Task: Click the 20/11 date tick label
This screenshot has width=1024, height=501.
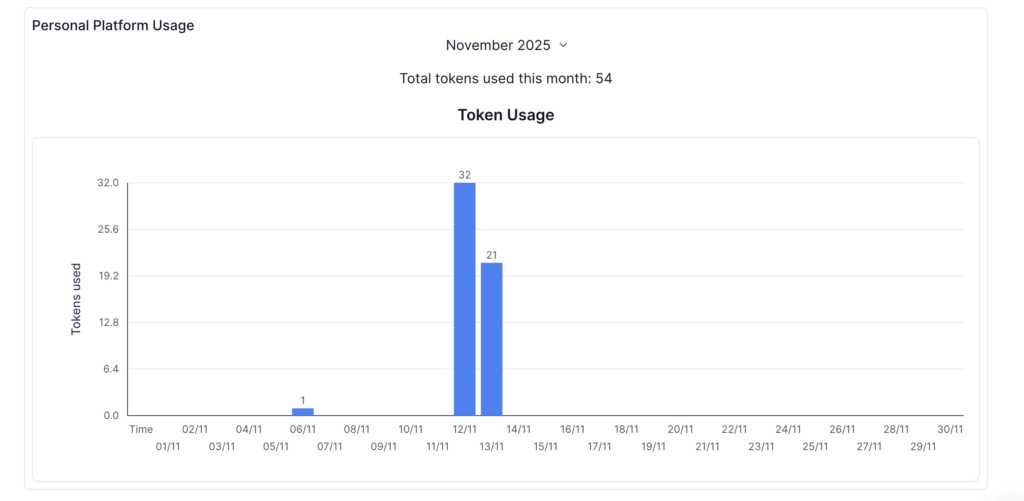Action: (680, 429)
